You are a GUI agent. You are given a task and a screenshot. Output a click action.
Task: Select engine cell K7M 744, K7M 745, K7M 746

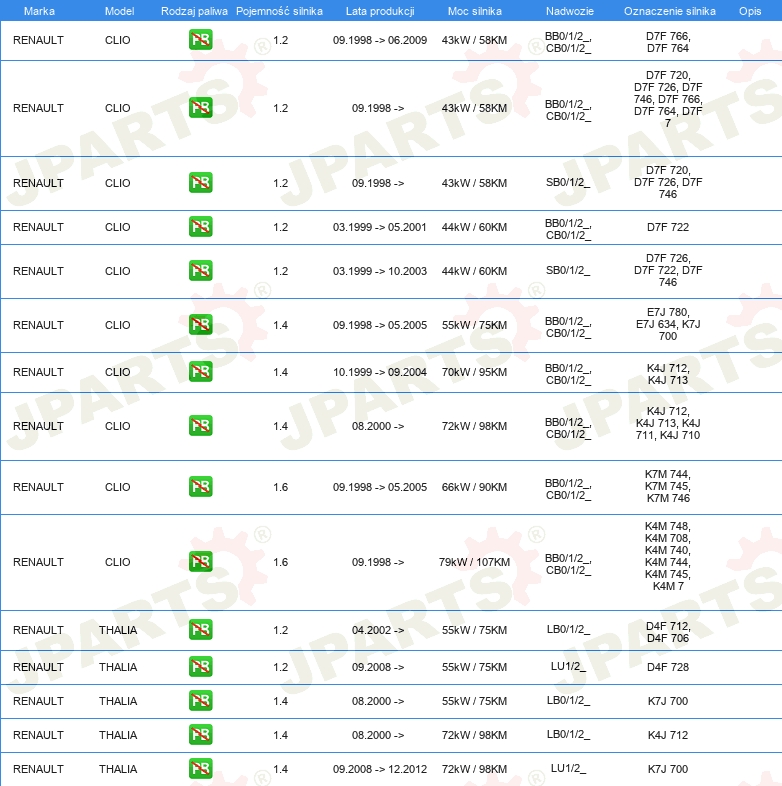pyautogui.click(x=668, y=486)
